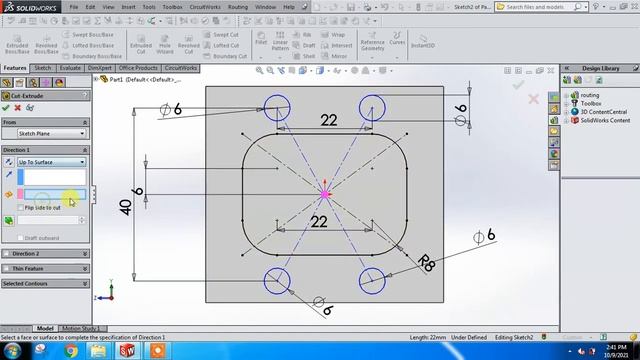Click the Lofted Boss/Base button

click(89, 45)
